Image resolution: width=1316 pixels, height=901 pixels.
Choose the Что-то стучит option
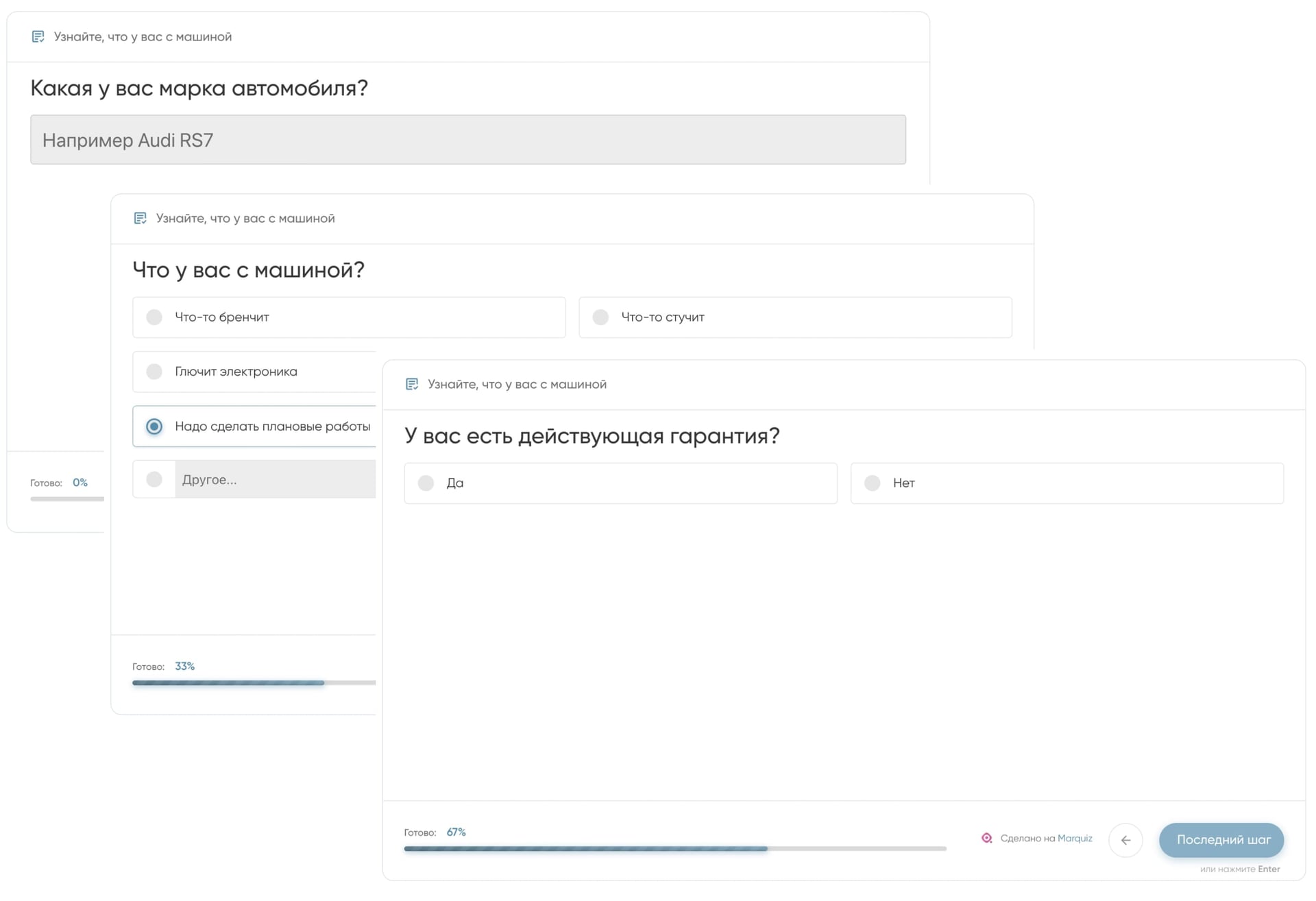tap(795, 317)
